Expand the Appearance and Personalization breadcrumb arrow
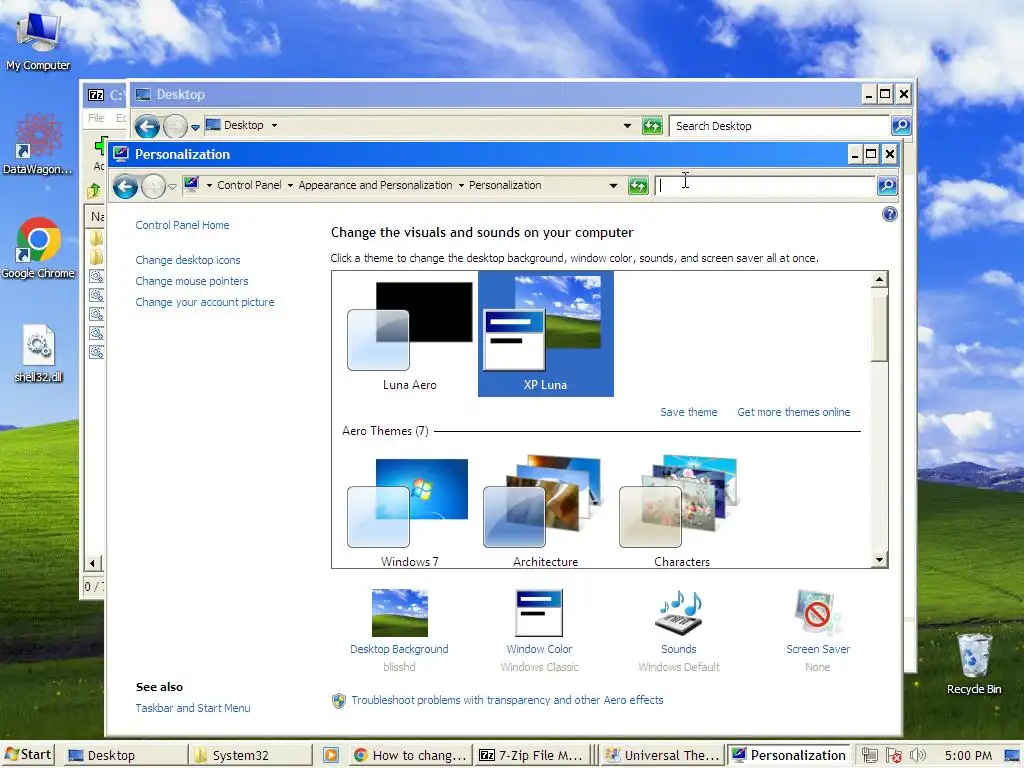 coord(461,185)
